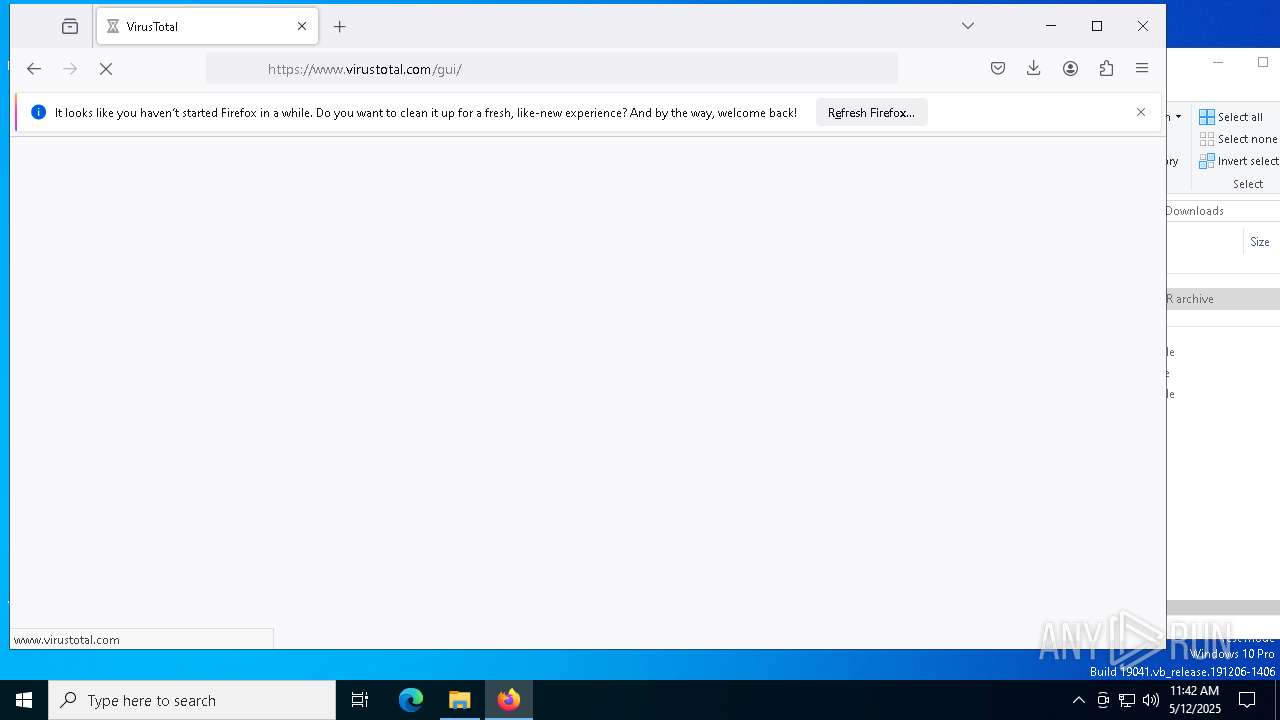Click Invert selection in File Explorer
The height and width of the screenshot is (720, 1280).
1238,161
